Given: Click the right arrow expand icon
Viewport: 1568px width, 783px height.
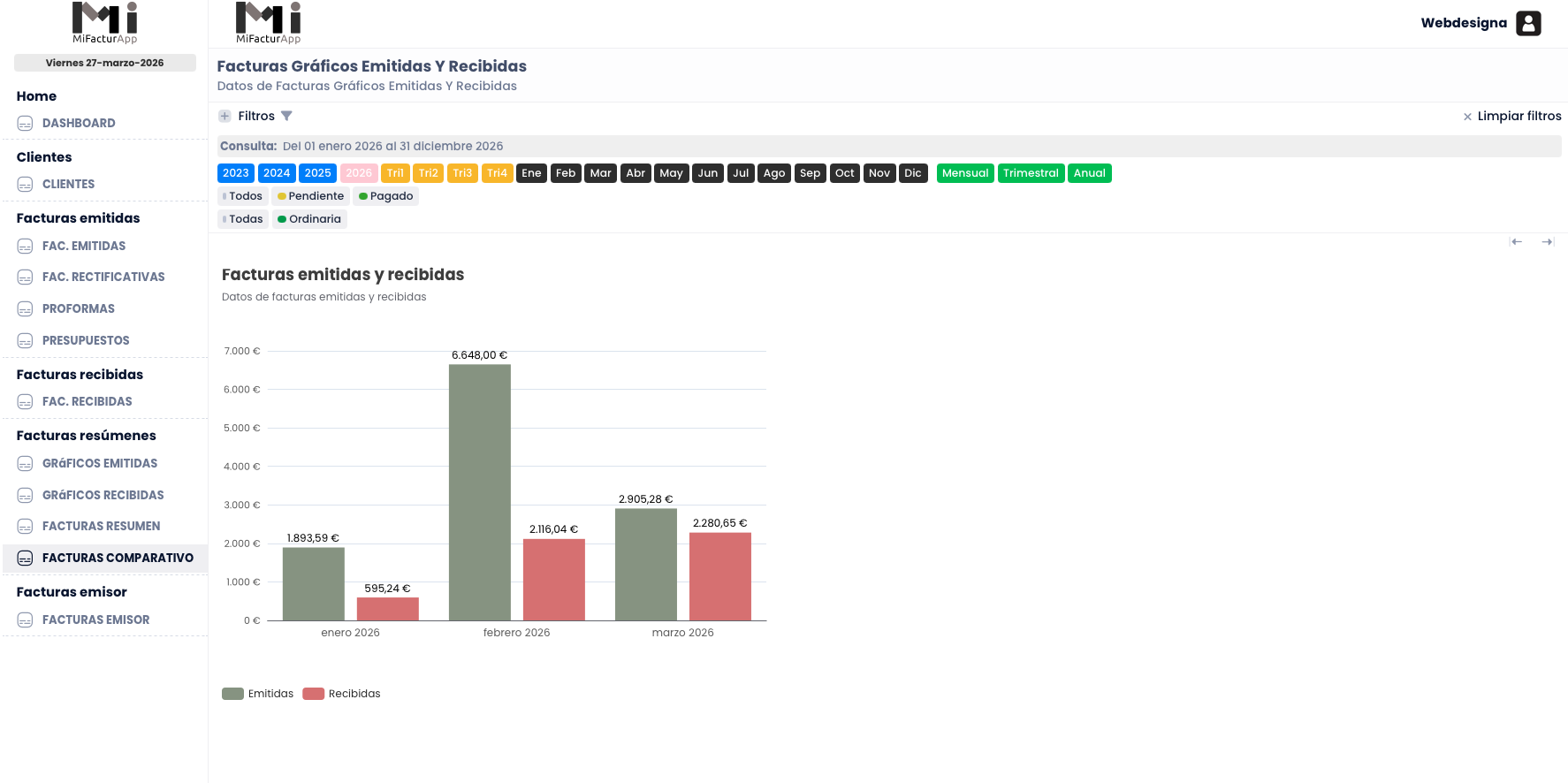Looking at the screenshot, I should (1548, 241).
